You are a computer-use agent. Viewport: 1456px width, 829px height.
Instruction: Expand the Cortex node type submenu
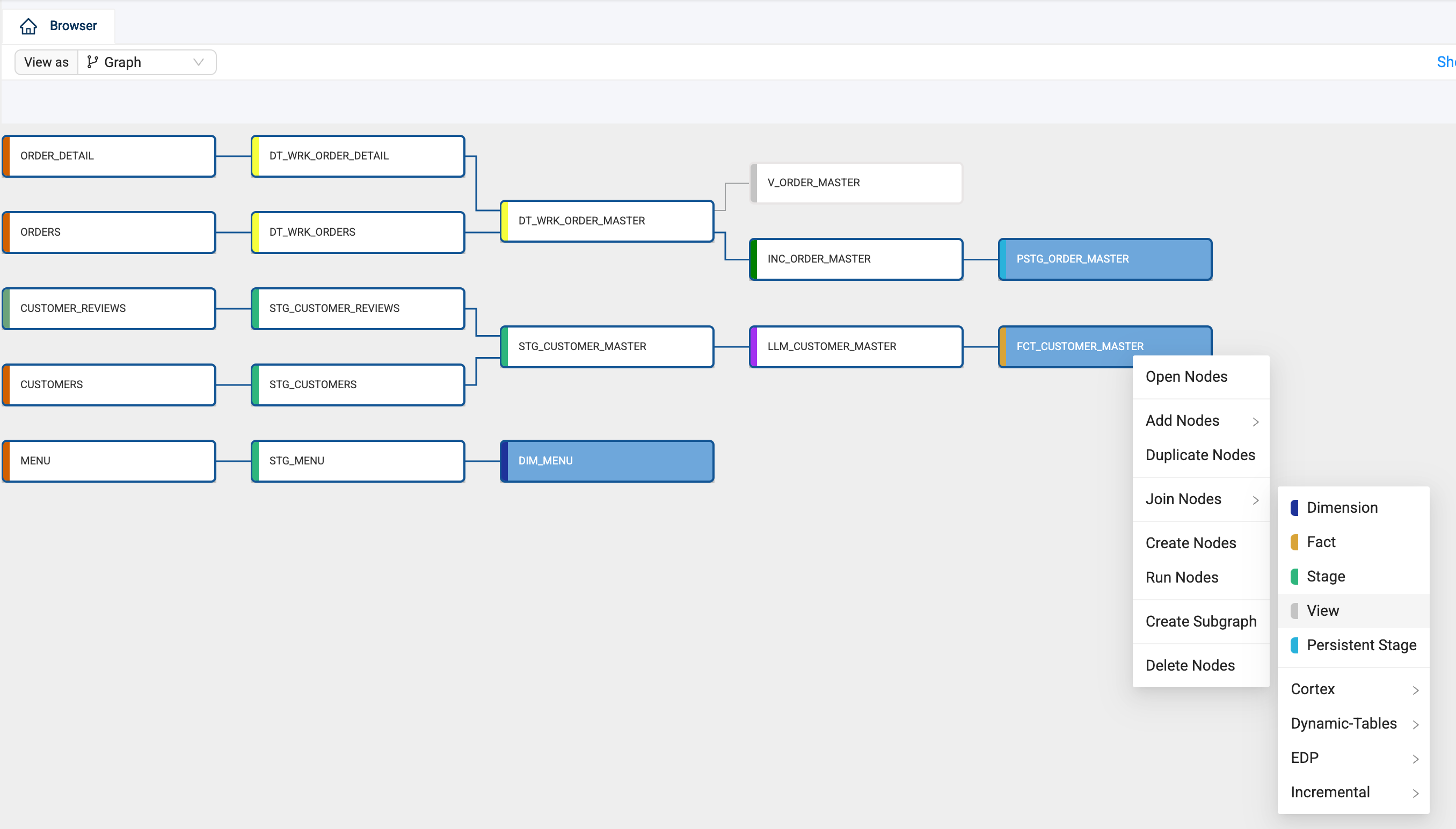1353,689
